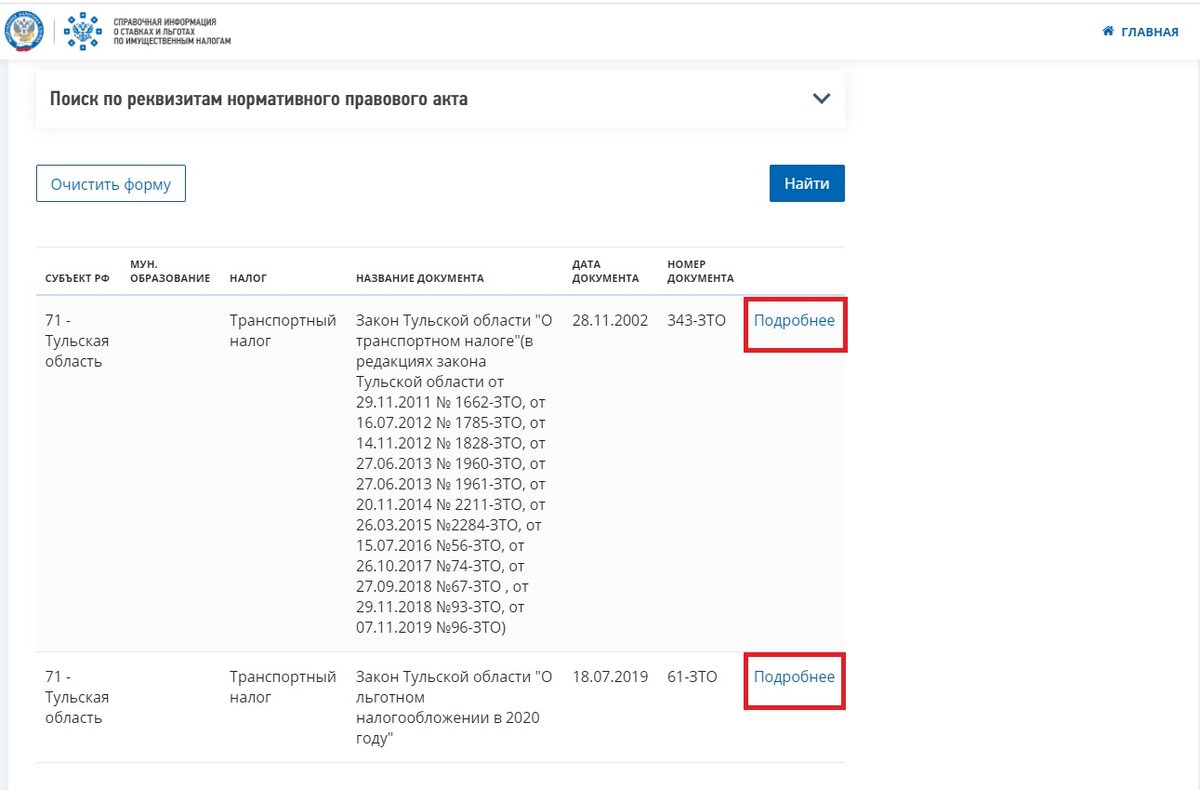Click '71 - Тульская область' in the first row
This screenshot has height=790, width=1200.
click(77, 341)
